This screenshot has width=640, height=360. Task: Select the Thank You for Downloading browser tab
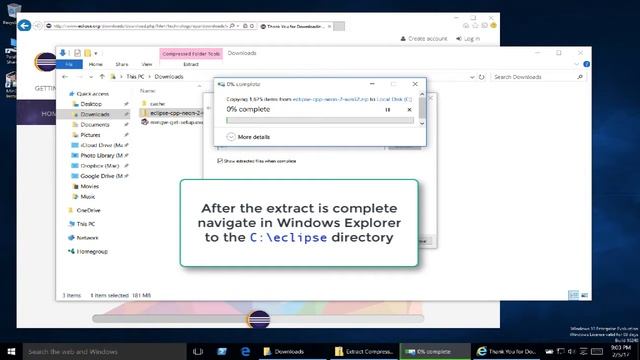(x=296, y=26)
